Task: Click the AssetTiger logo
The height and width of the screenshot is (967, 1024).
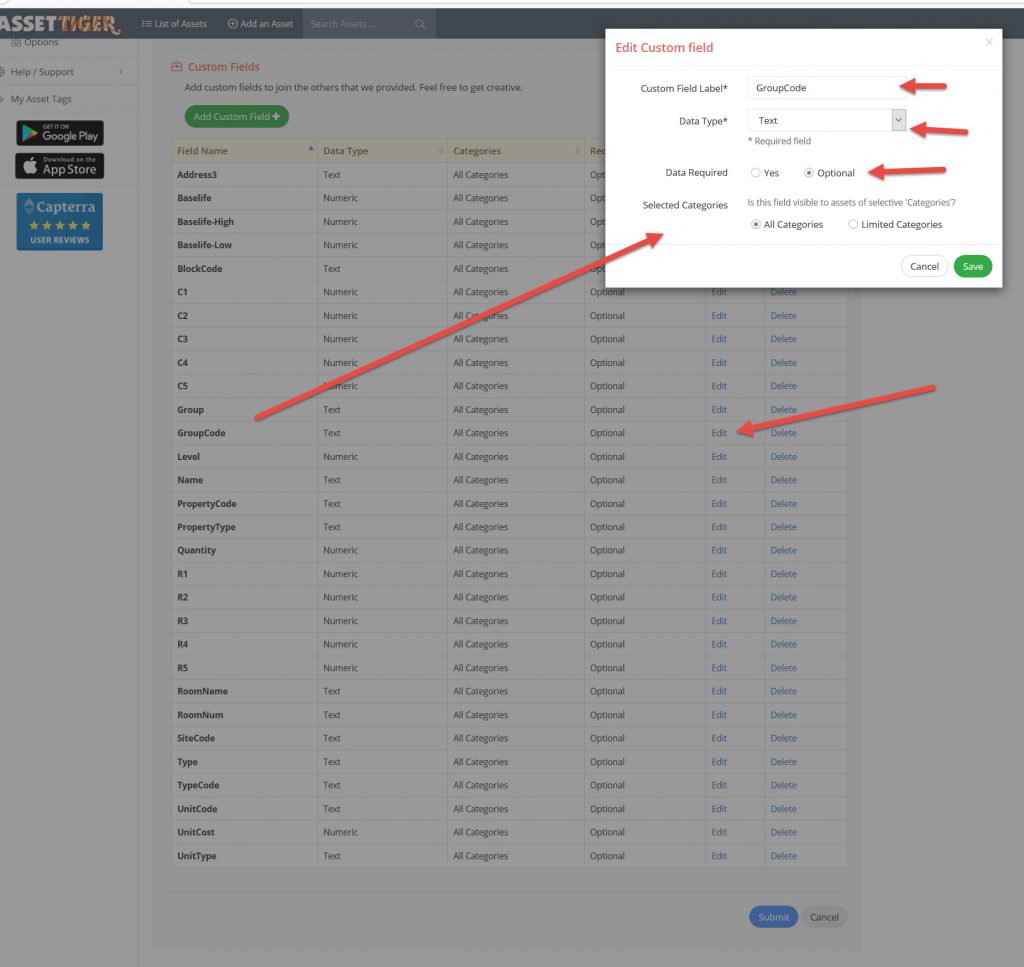Action: click(x=60, y=23)
